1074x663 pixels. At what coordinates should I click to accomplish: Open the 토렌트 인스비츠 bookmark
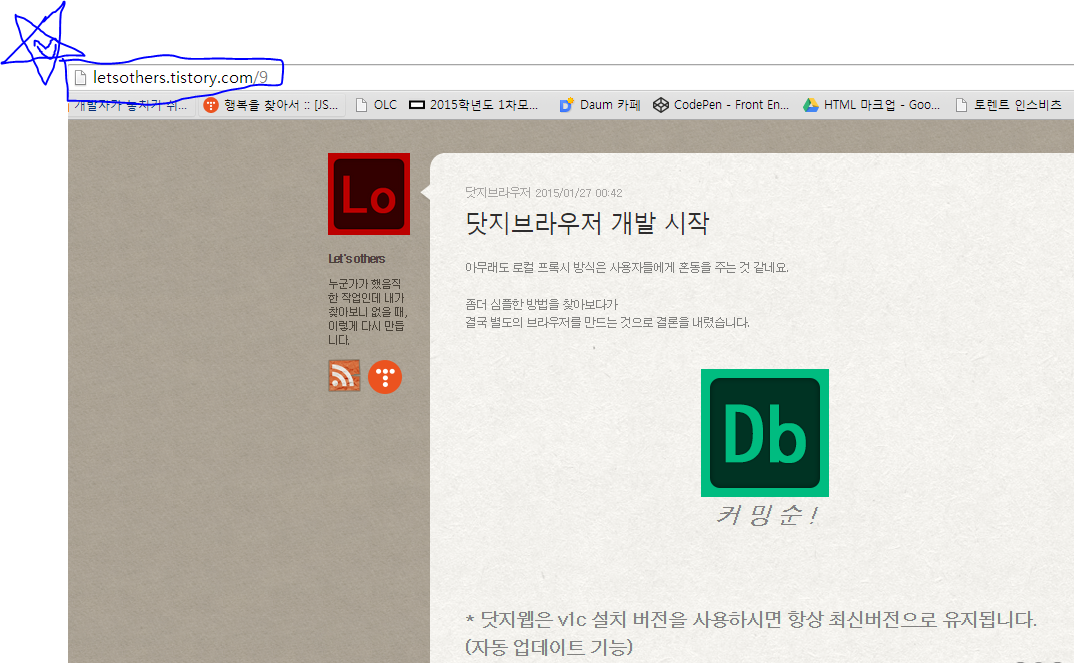[1008, 105]
